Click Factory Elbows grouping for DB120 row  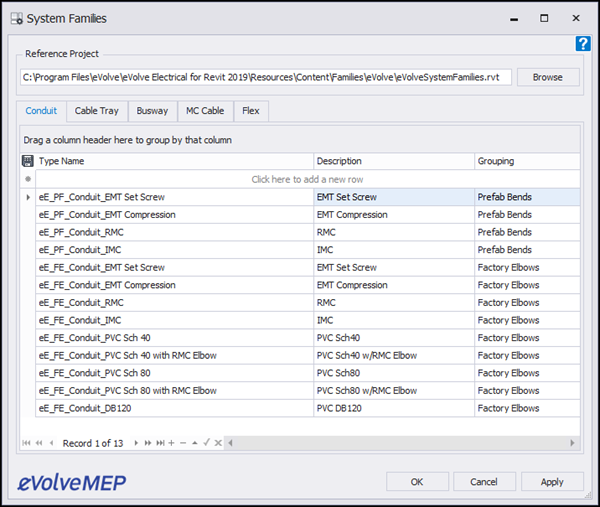point(527,409)
